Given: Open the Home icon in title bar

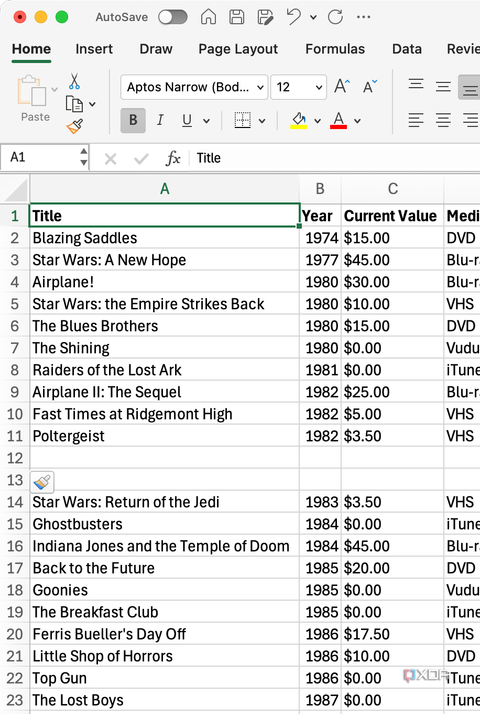Looking at the screenshot, I should 208,17.
